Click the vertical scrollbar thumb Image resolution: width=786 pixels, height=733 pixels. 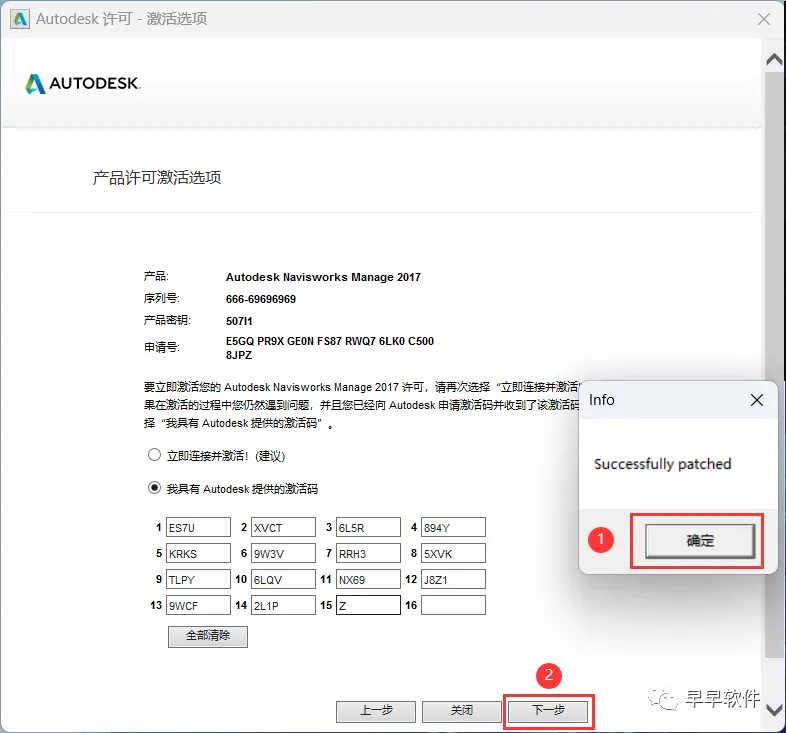[x=774, y=364]
